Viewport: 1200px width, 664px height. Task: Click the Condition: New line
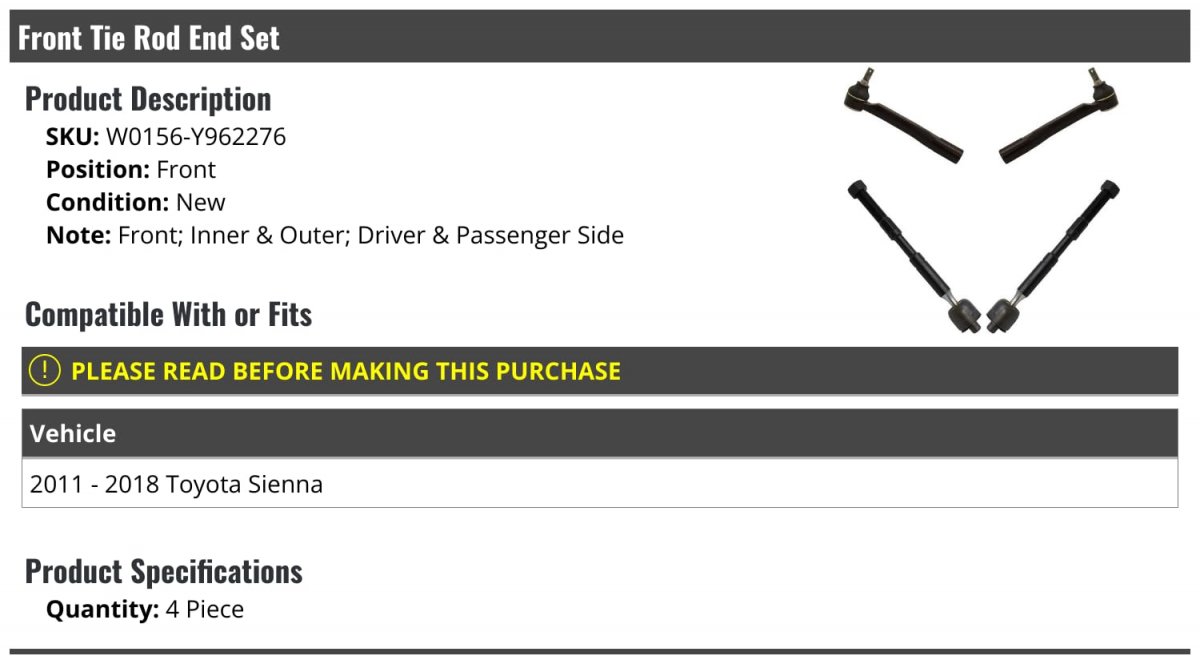pos(136,202)
